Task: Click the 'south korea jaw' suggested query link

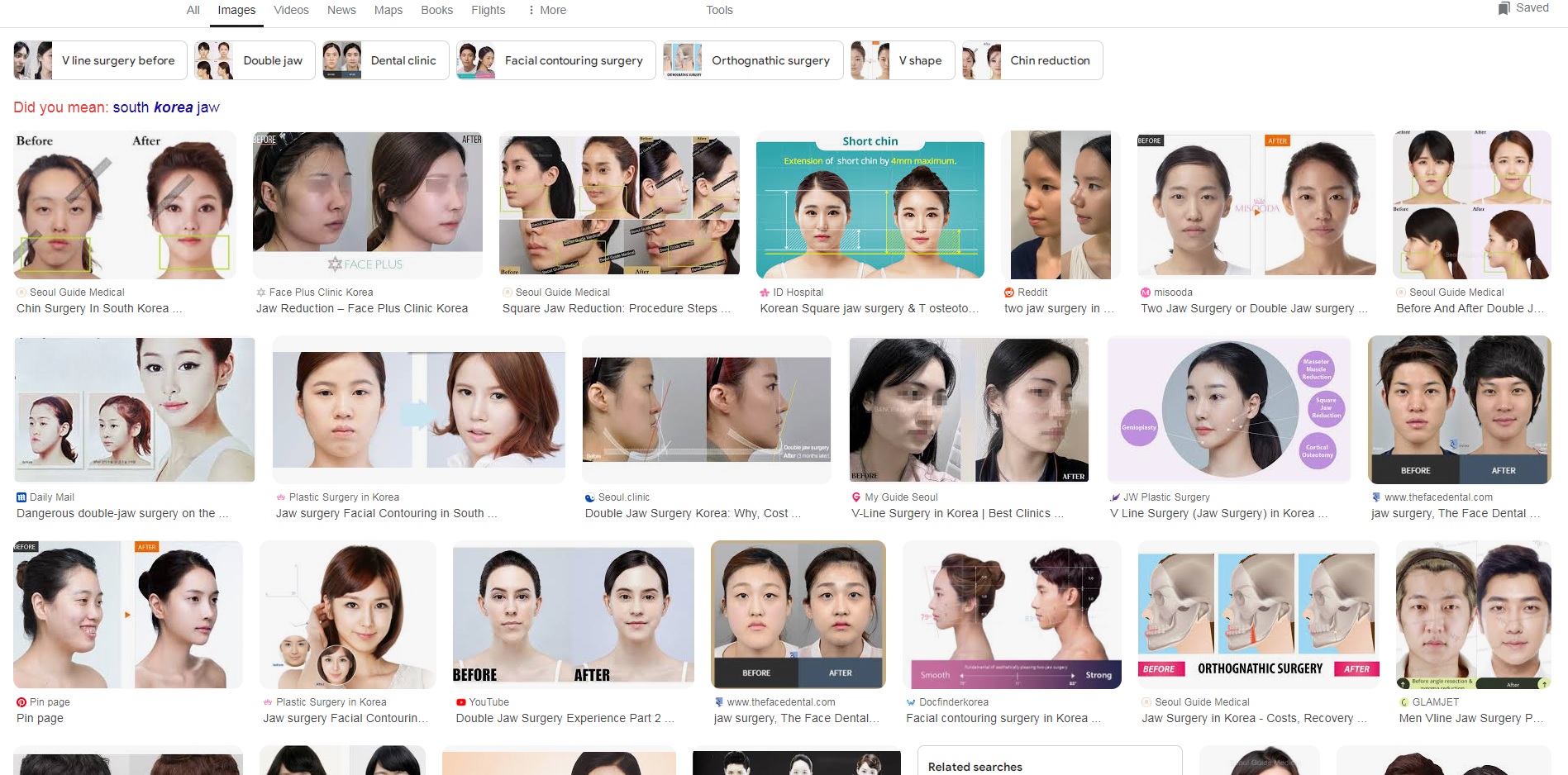Action: click(x=166, y=107)
